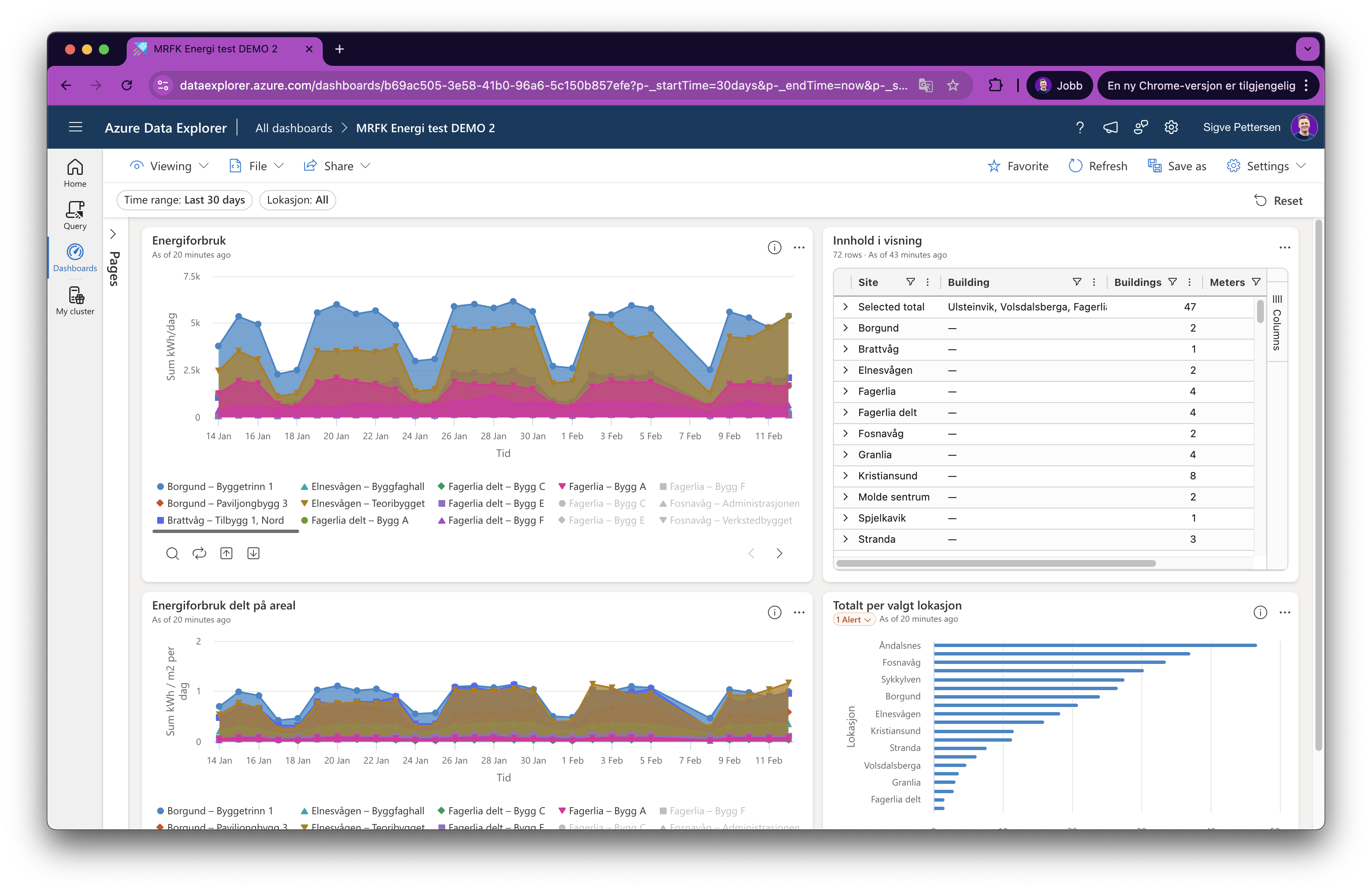
Task: Open Energiforbruk tile more options menu
Action: [799, 247]
